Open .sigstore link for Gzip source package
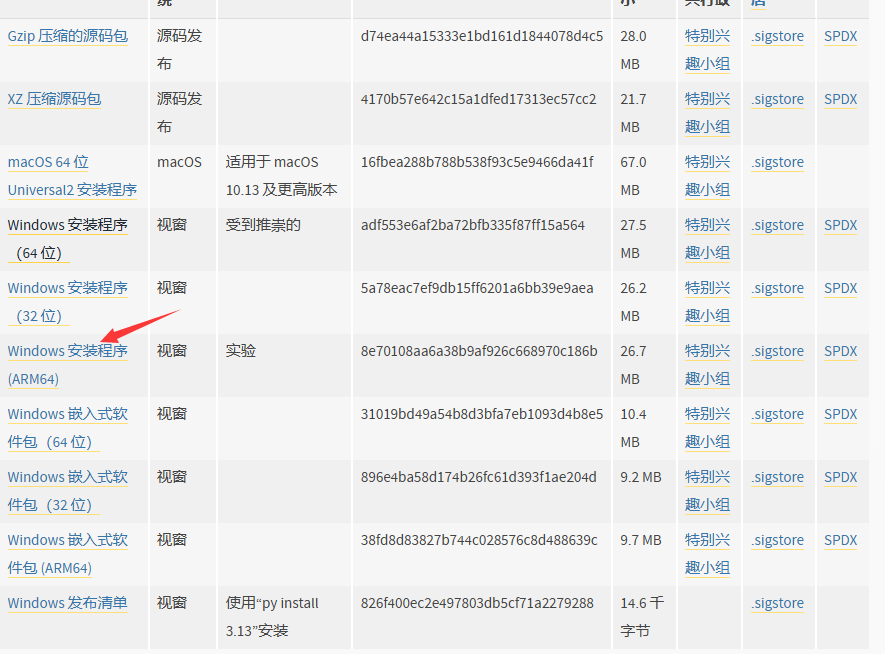The width and height of the screenshot is (885, 654). (777, 36)
